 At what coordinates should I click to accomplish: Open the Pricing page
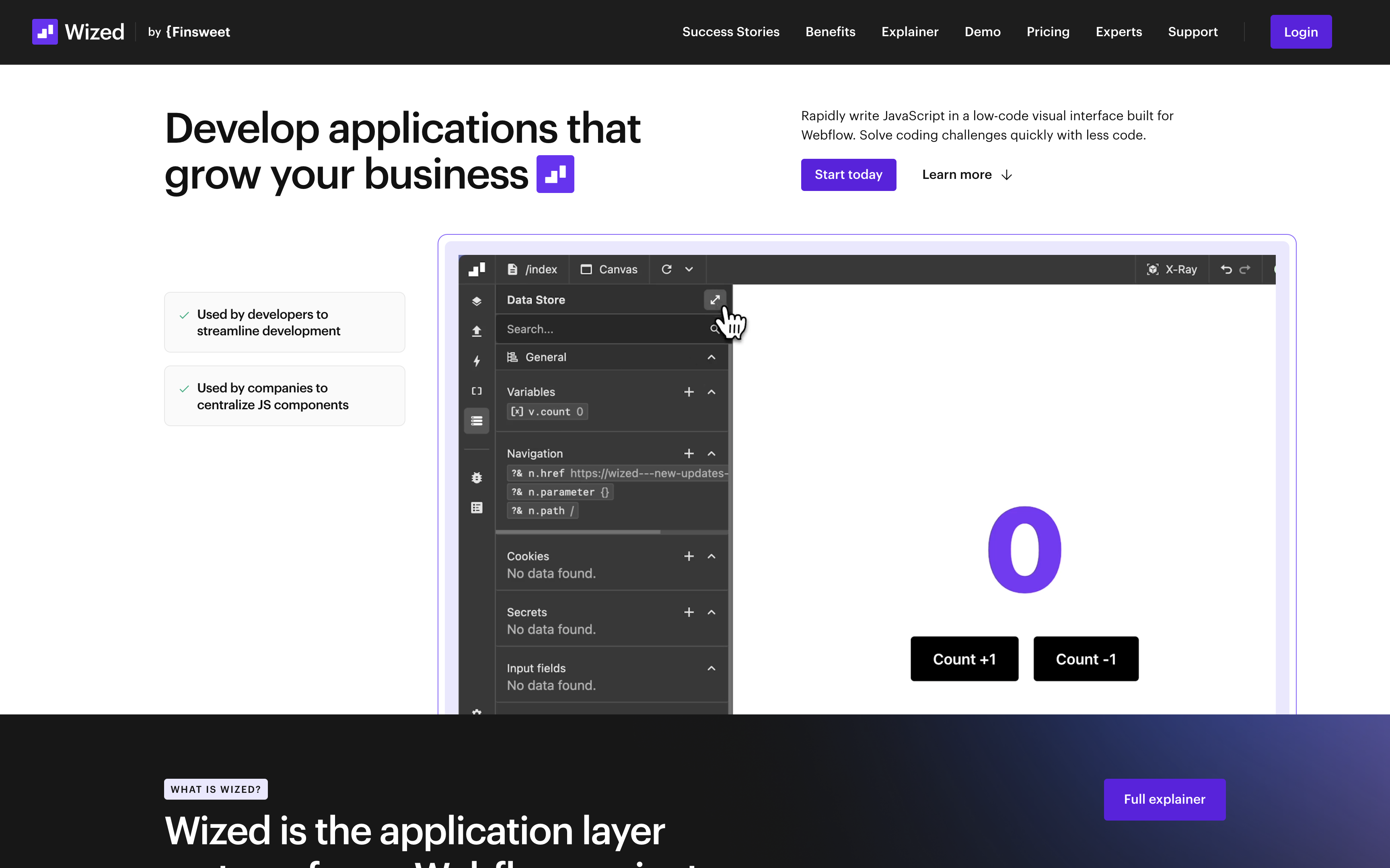(1048, 32)
